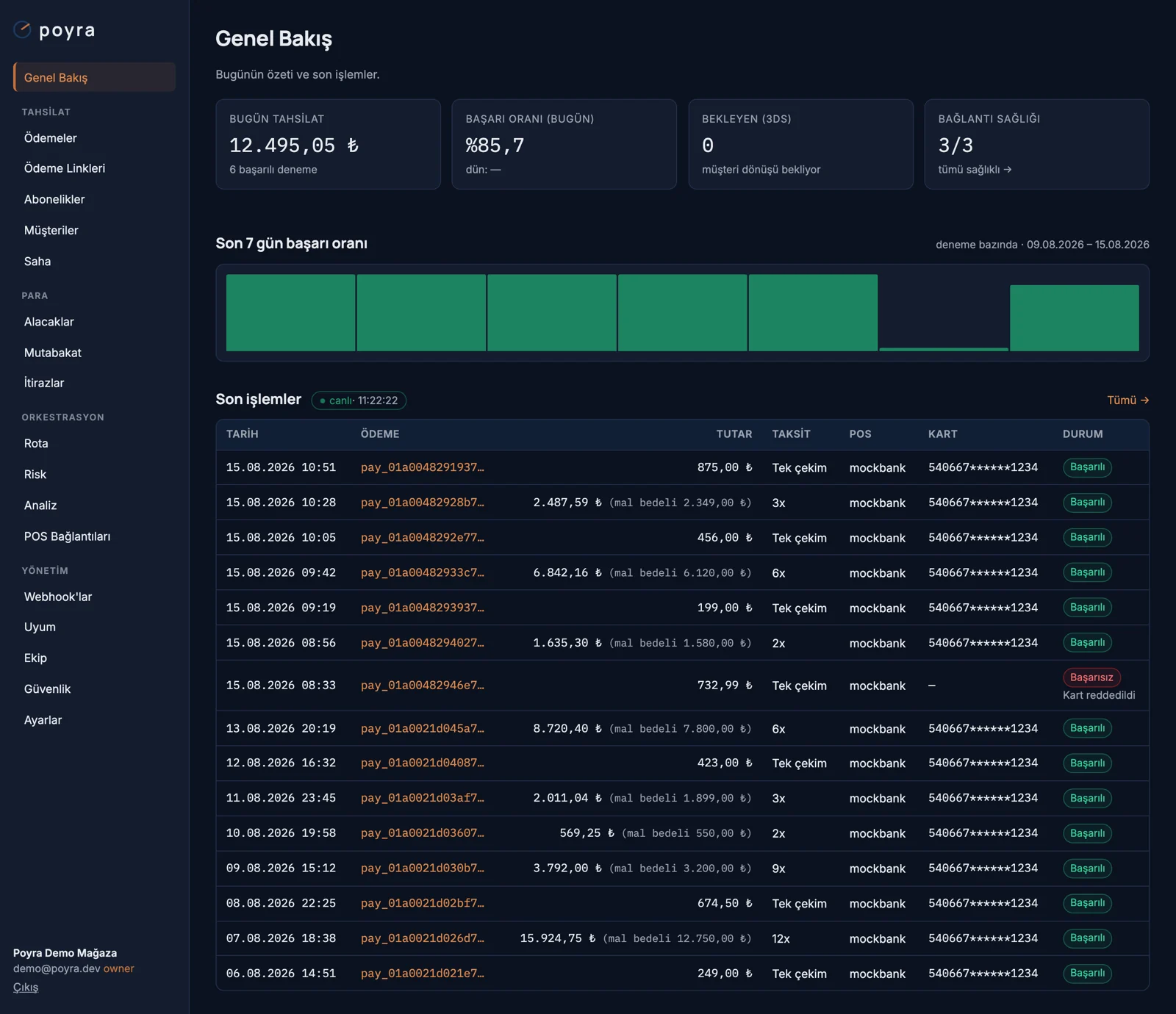Open Genel Bakış in the sidebar
The image size is (1176, 1014).
[94, 77]
